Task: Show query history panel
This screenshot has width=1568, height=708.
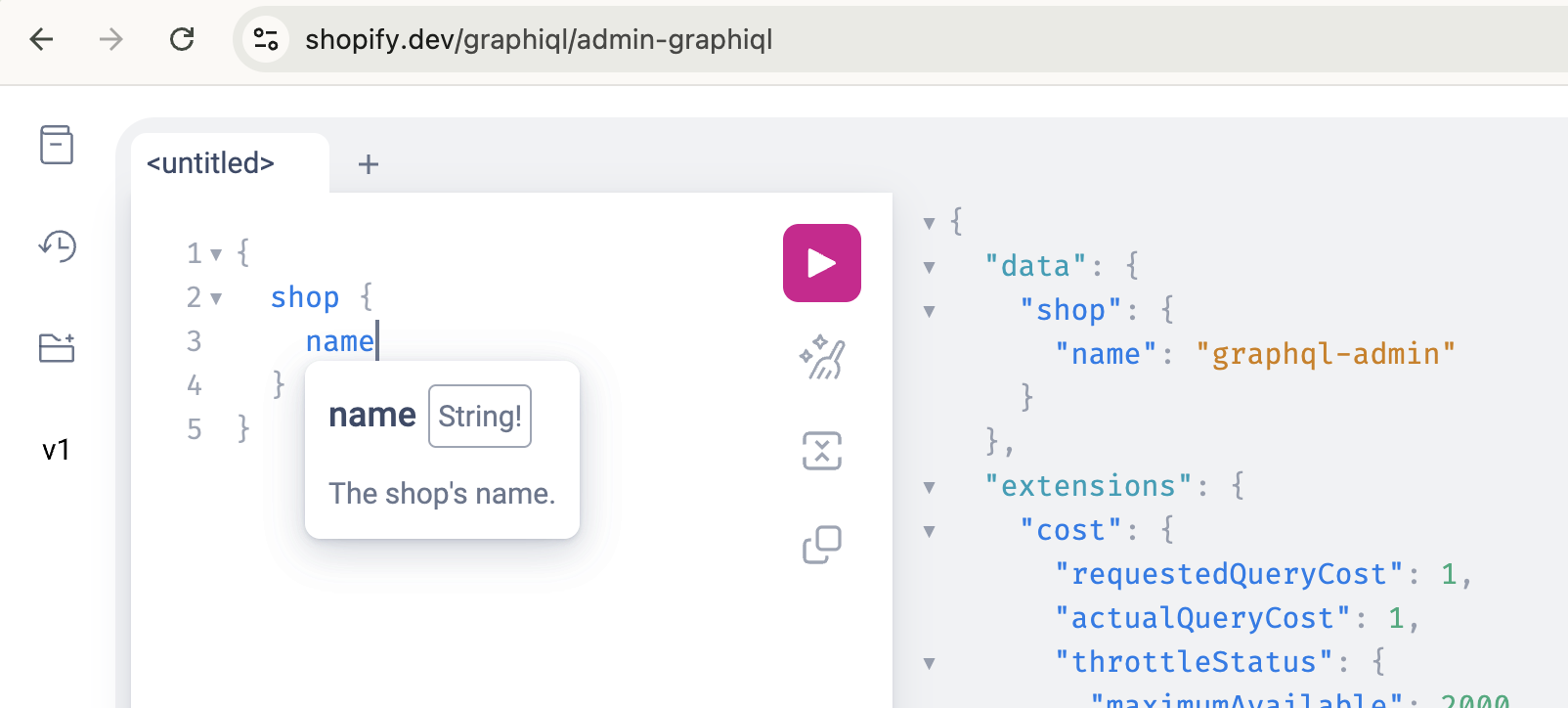Action: [57, 246]
